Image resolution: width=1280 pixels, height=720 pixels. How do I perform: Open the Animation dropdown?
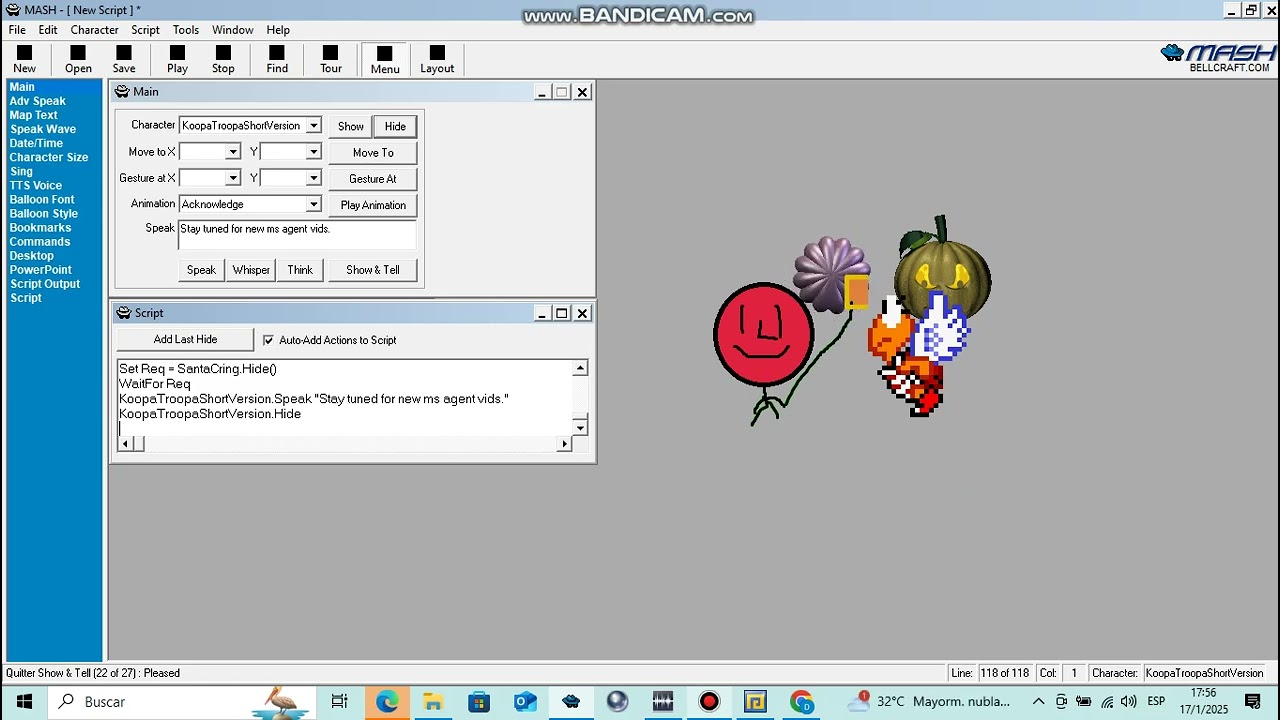coord(313,204)
